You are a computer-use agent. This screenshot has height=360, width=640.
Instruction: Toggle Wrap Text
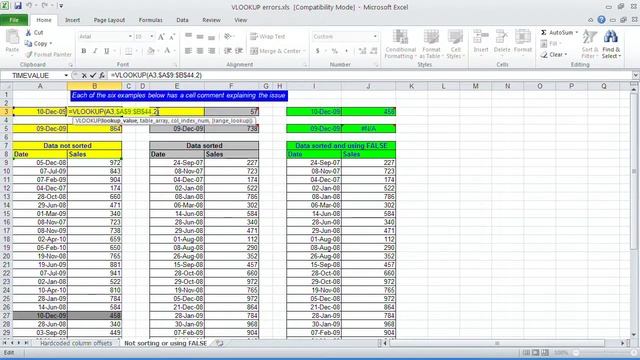(267, 37)
